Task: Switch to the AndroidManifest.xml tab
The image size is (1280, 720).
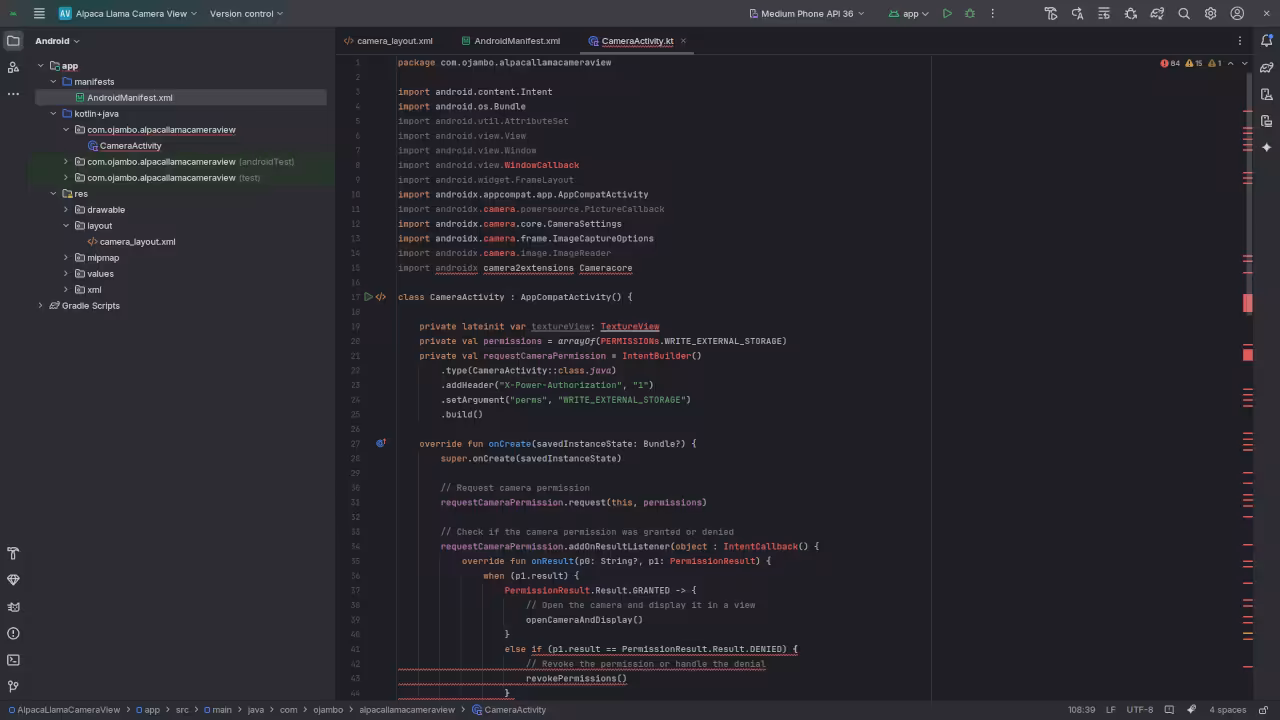Action: point(511,41)
